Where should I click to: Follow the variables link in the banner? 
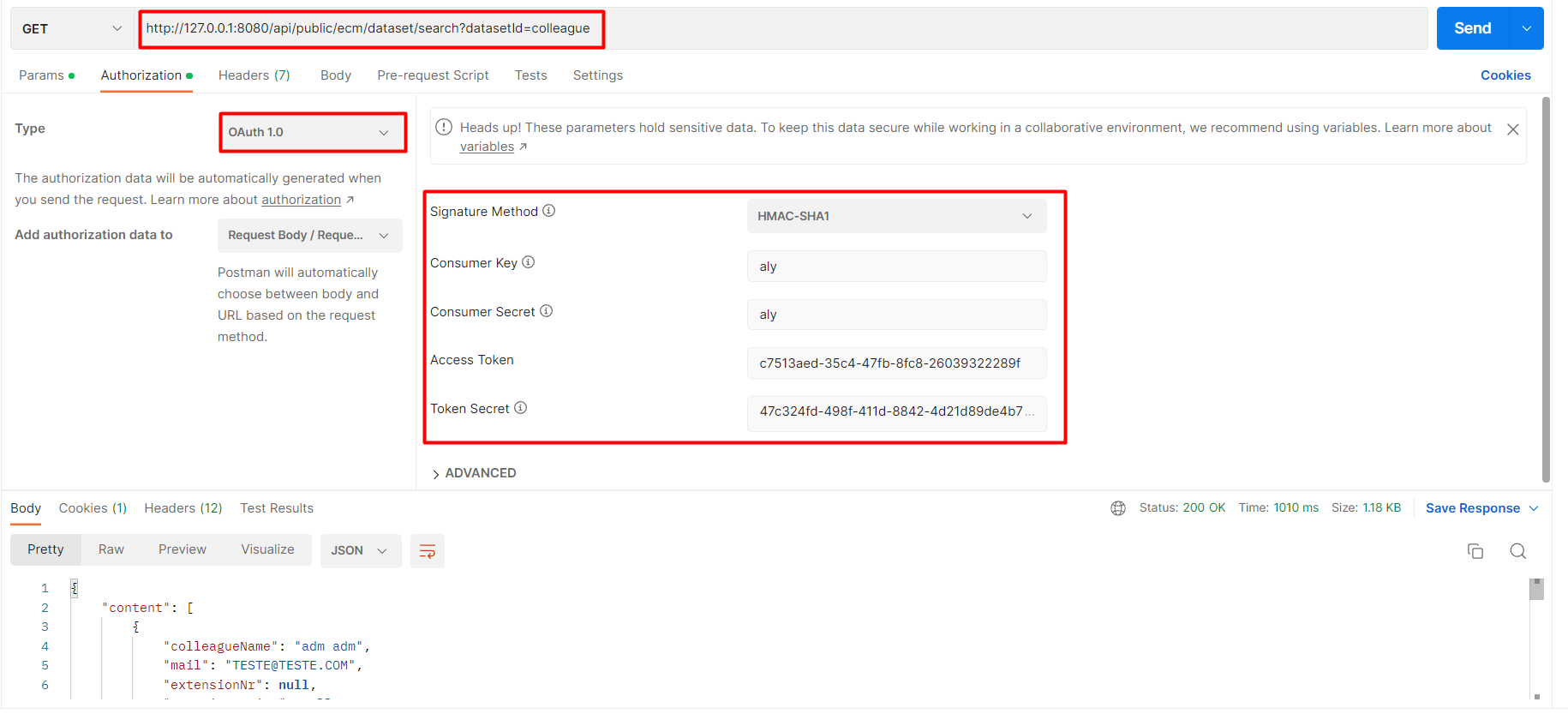click(487, 147)
